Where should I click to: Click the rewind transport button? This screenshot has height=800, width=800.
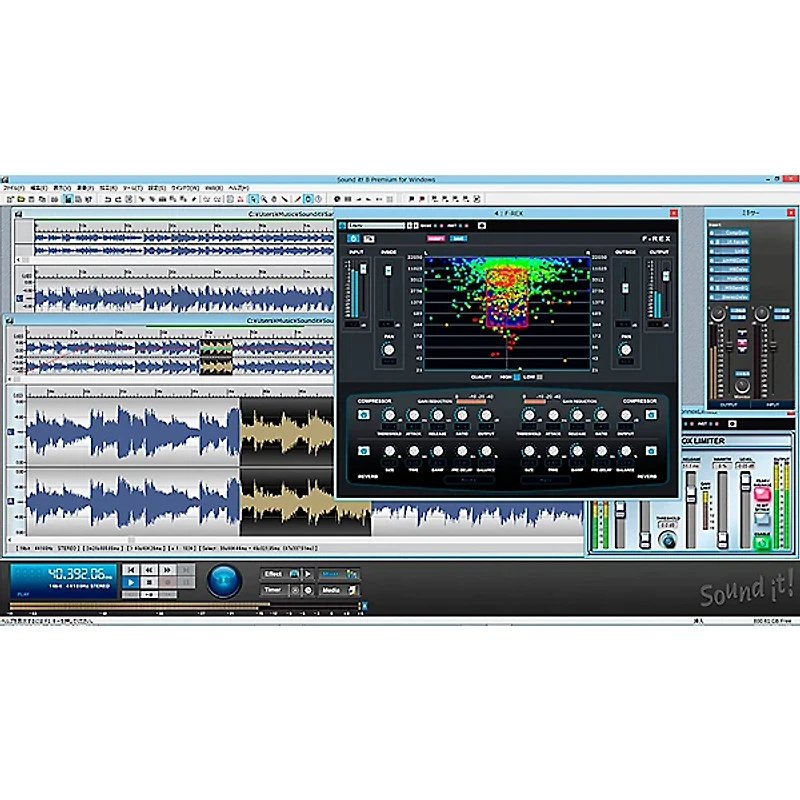pyautogui.click(x=149, y=568)
